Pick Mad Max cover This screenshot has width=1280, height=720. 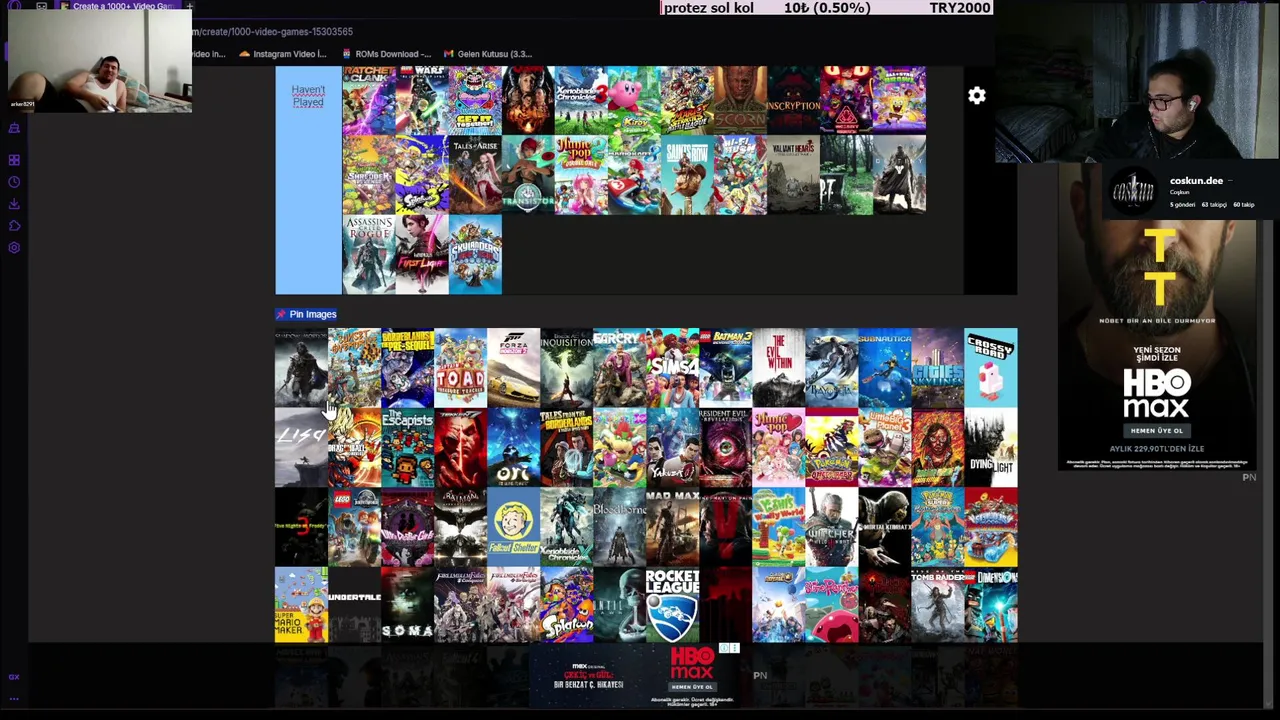tap(672, 527)
